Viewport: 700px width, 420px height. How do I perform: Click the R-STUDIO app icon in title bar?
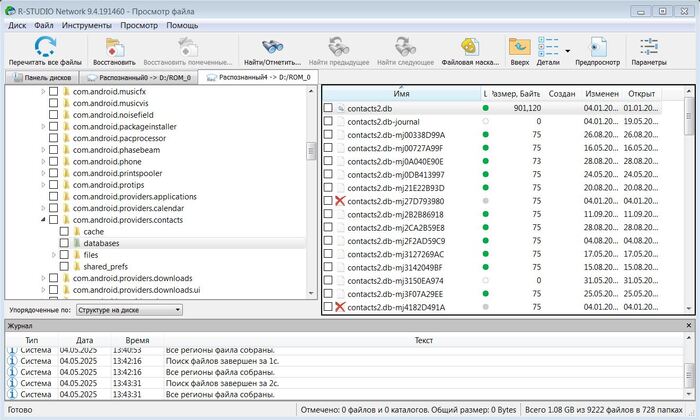(10, 11)
